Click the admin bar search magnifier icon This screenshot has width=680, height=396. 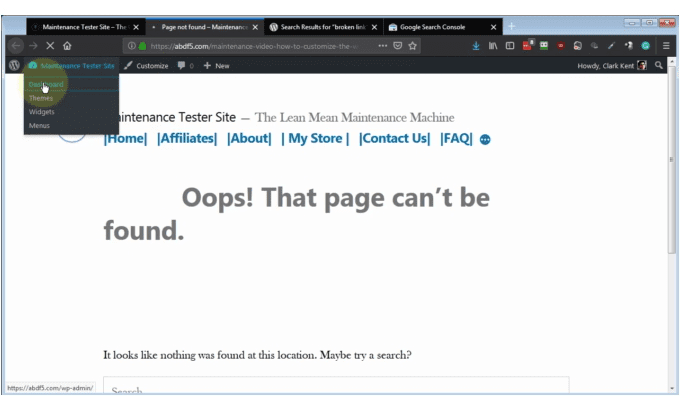pyautogui.click(x=659, y=65)
